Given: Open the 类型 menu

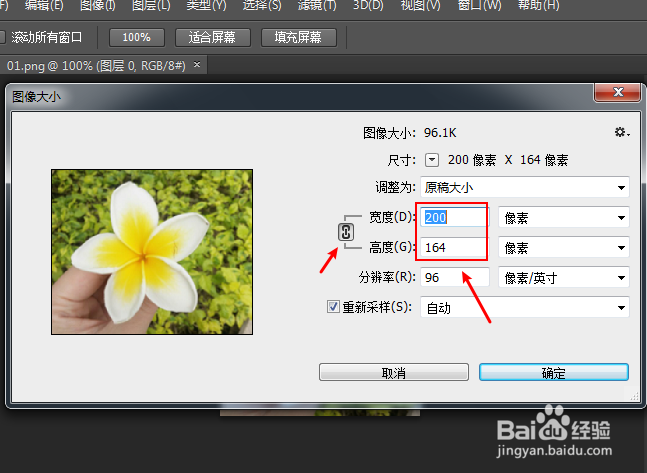Looking at the screenshot, I should coord(206,5).
